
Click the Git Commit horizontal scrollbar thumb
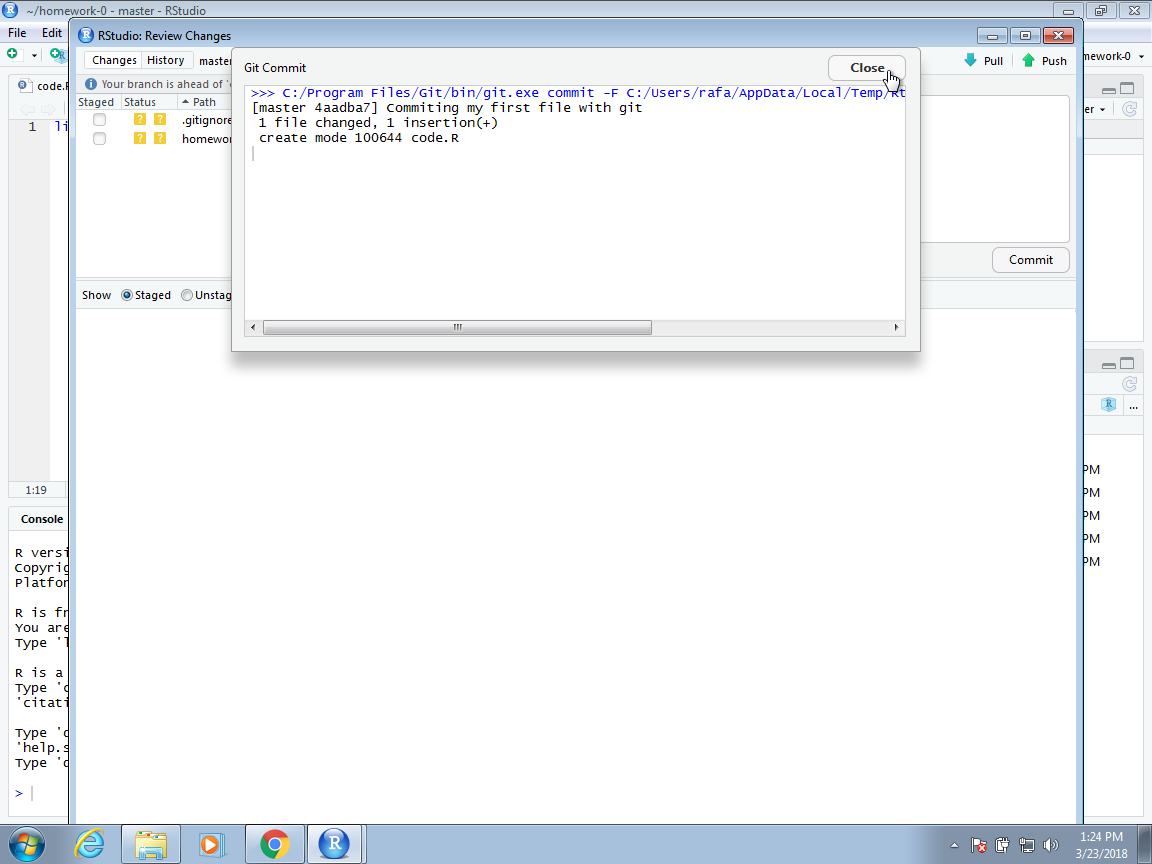click(x=457, y=328)
